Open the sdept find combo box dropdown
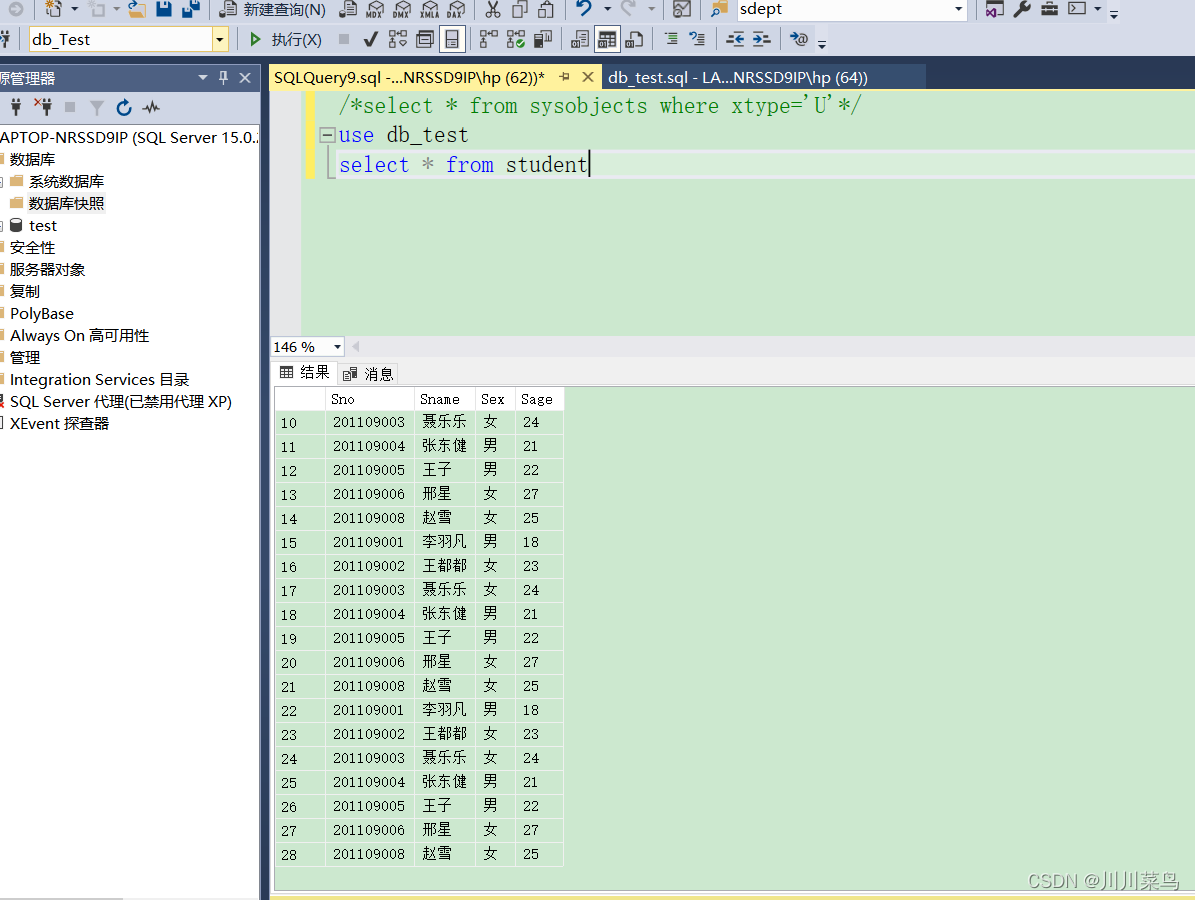Screen dimensions: 1195x900 pyautogui.click(x=958, y=9)
